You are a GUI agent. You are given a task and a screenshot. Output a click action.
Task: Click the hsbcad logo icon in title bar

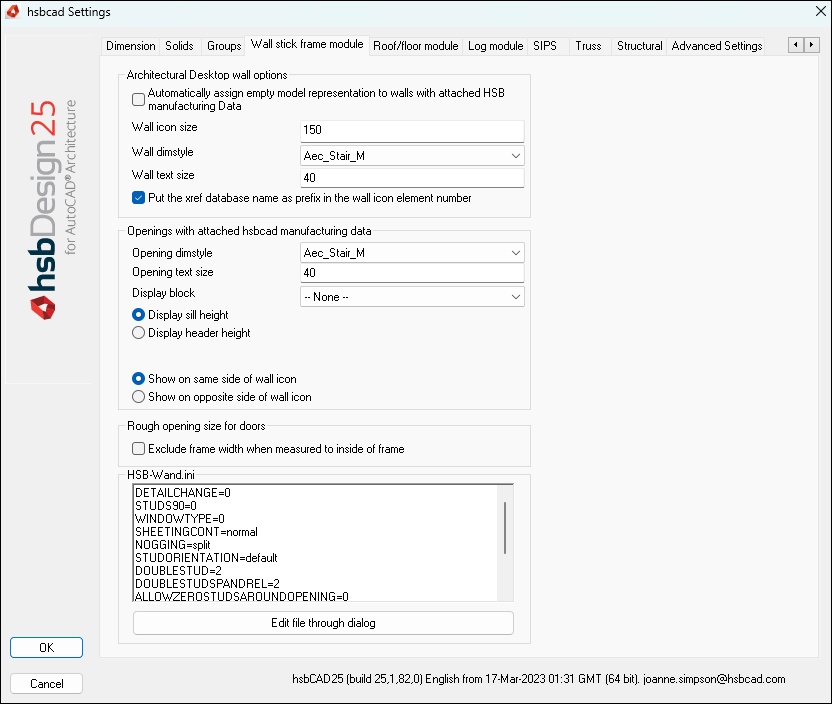[13, 11]
